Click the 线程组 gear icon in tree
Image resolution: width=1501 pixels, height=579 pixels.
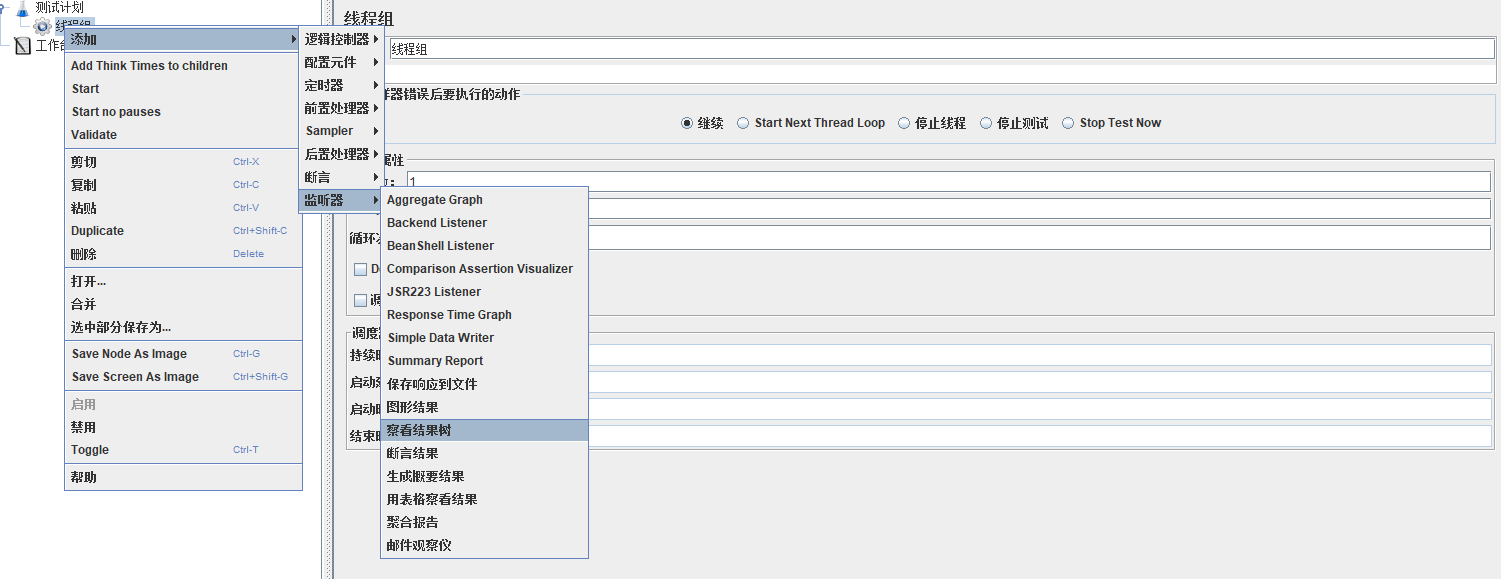(x=42, y=26)
